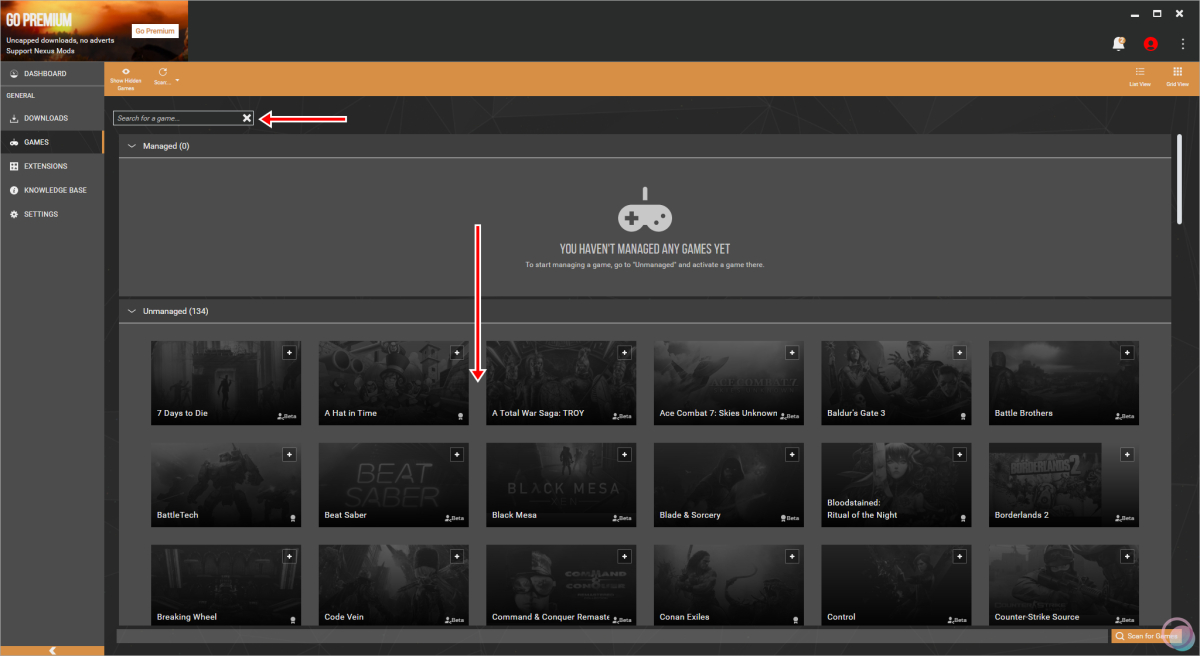Click the plus on Conan Exiles
1200x656 pixels.
[x=792, y=556]
